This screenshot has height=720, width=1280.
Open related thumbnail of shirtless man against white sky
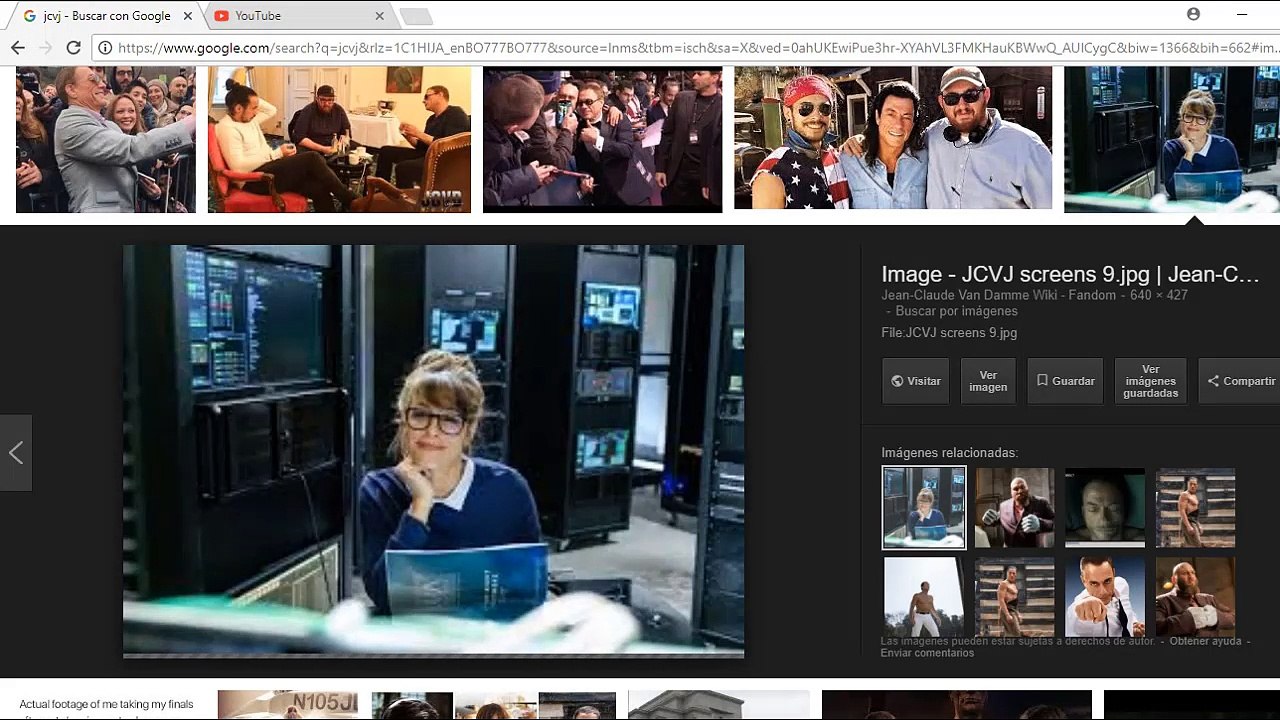[x=924, y=597]
